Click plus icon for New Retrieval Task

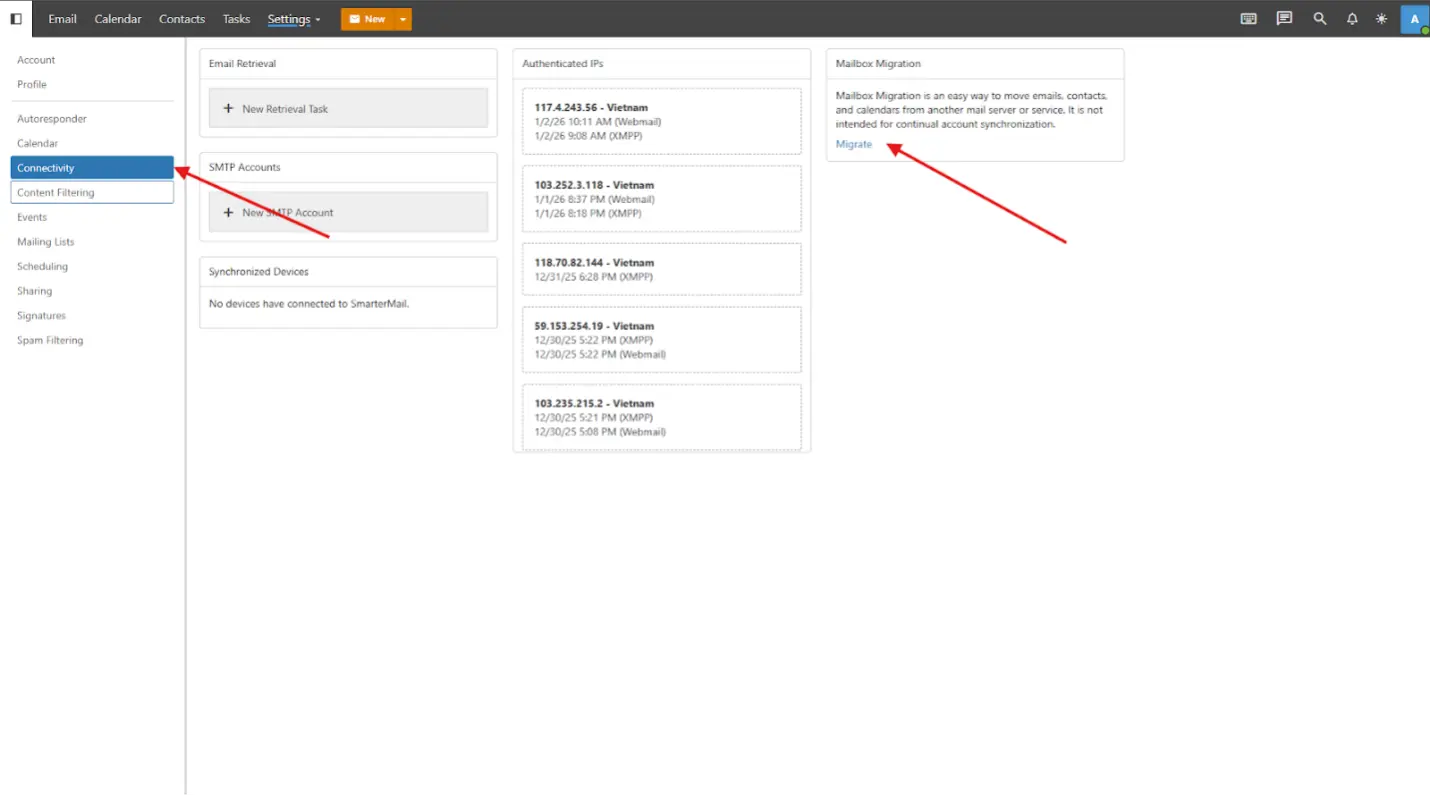point(228,108)
